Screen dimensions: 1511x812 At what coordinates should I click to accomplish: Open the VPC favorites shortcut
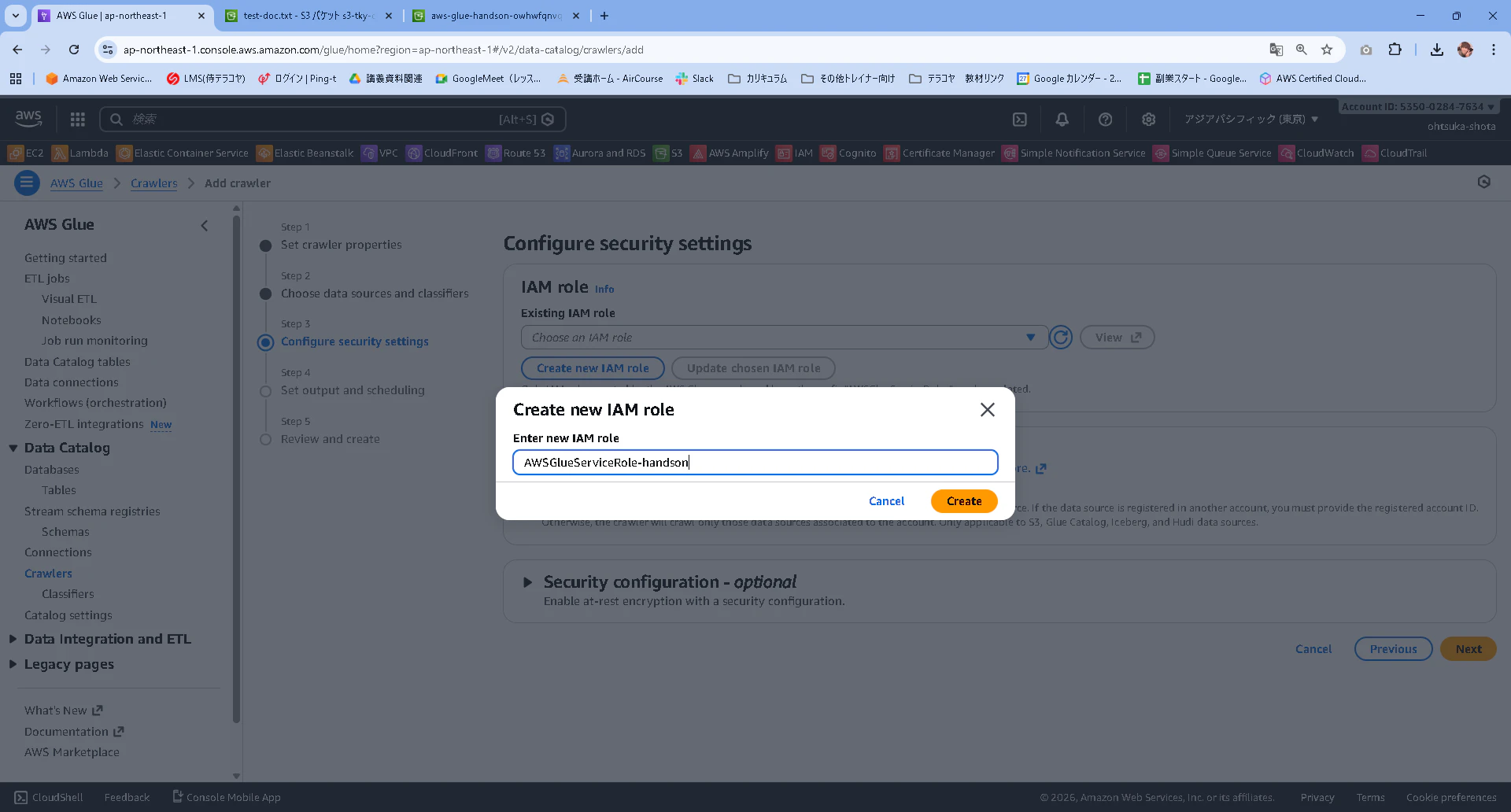(380, 153)
